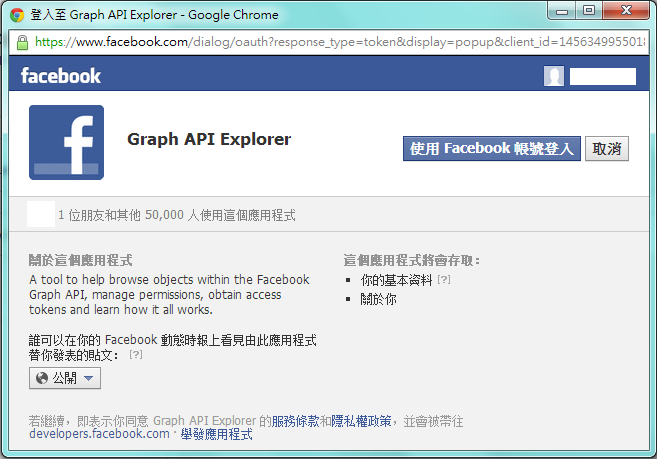Log in with the 使用 Facebook 帳號登入 button
The image size is (657, 459).
pyautogui.click(x=491, y=148)
